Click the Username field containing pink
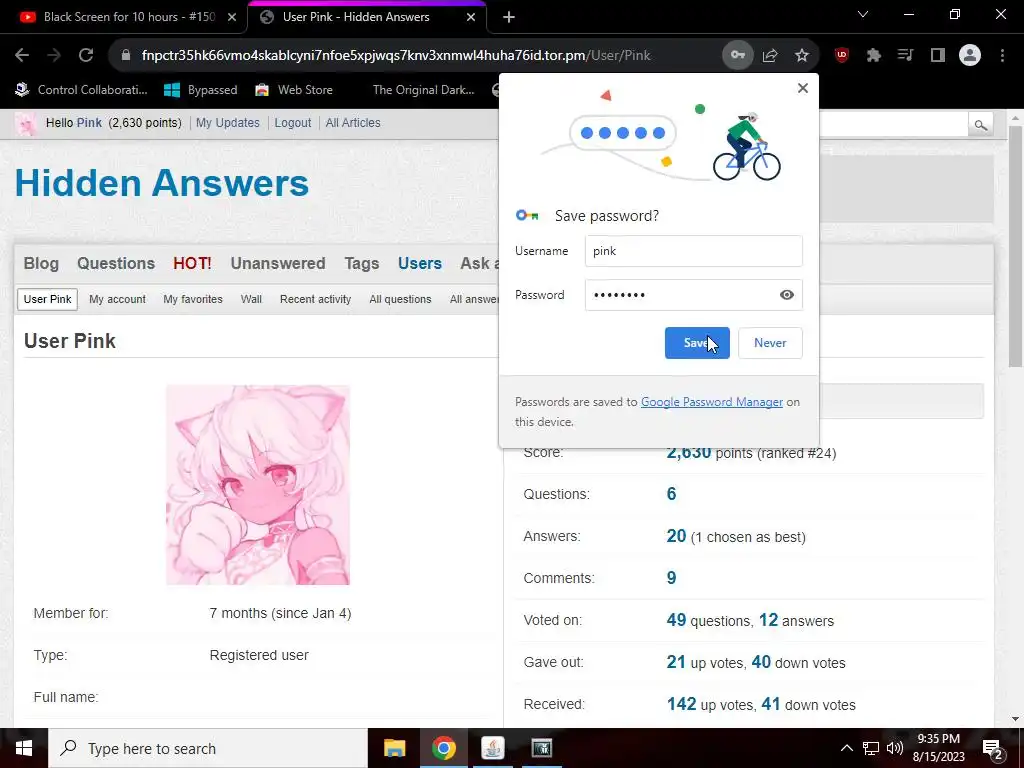This screenshot has height=768, width=1024. 694,251
